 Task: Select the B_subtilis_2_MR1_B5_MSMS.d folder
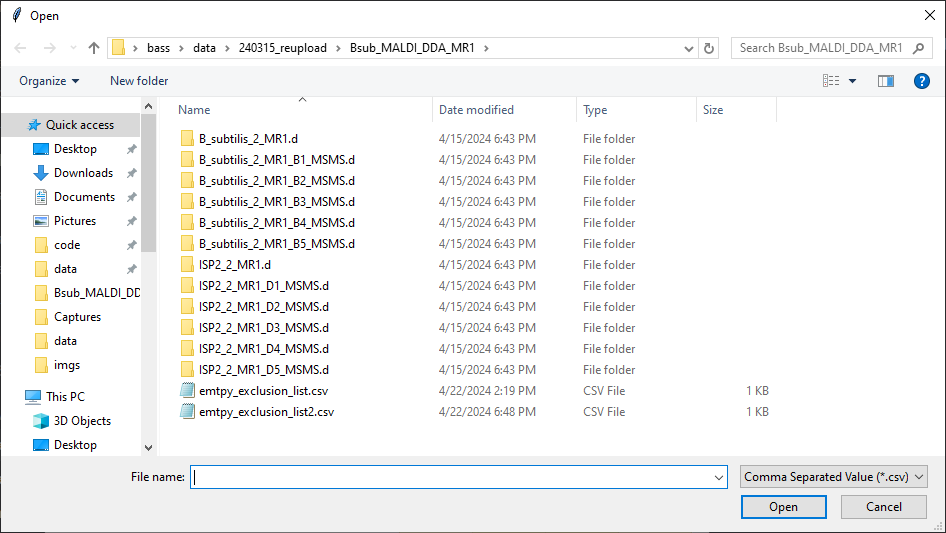(276, 244)
